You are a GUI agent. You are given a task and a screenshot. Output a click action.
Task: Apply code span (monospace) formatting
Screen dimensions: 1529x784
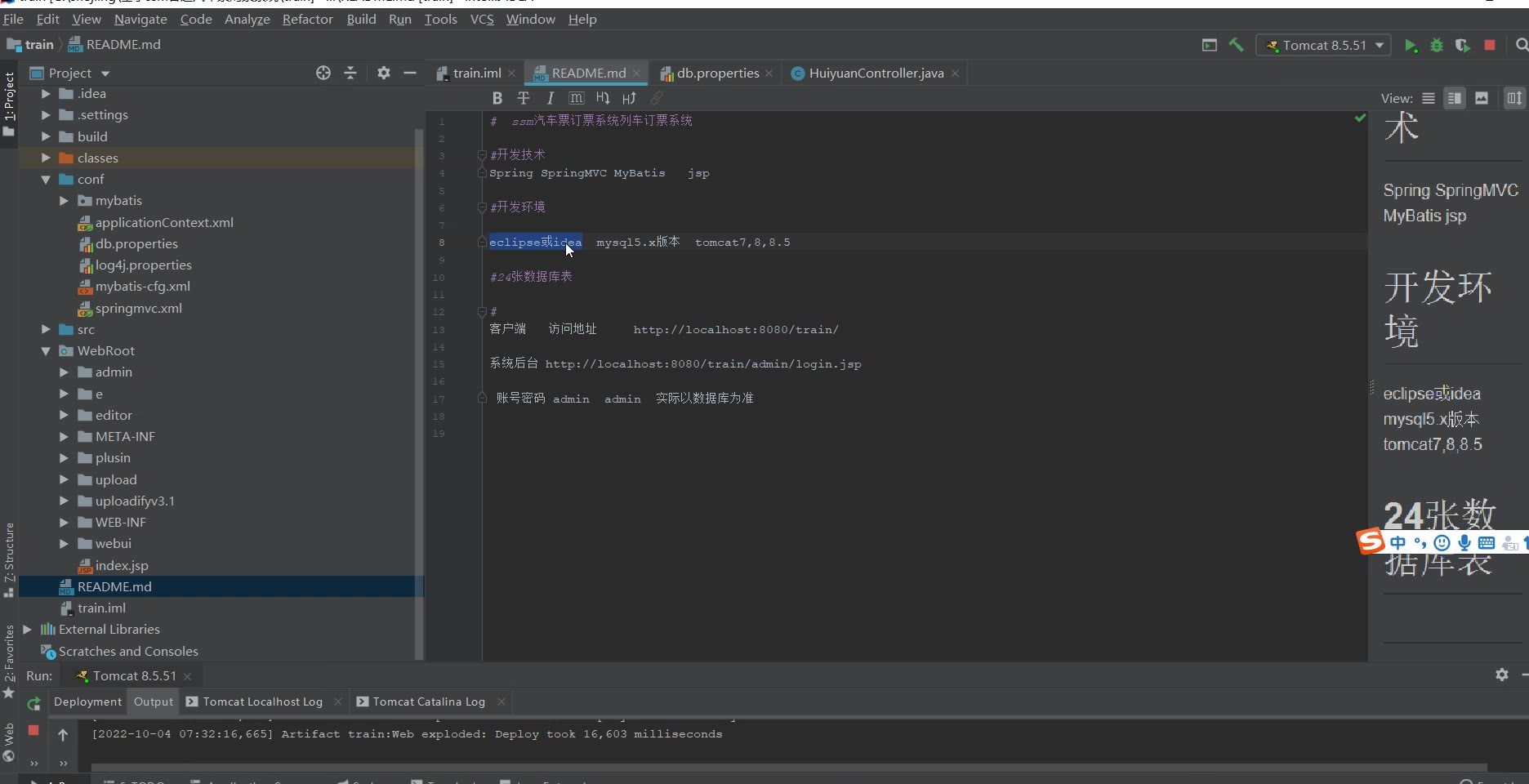click(x=577, y=98)
